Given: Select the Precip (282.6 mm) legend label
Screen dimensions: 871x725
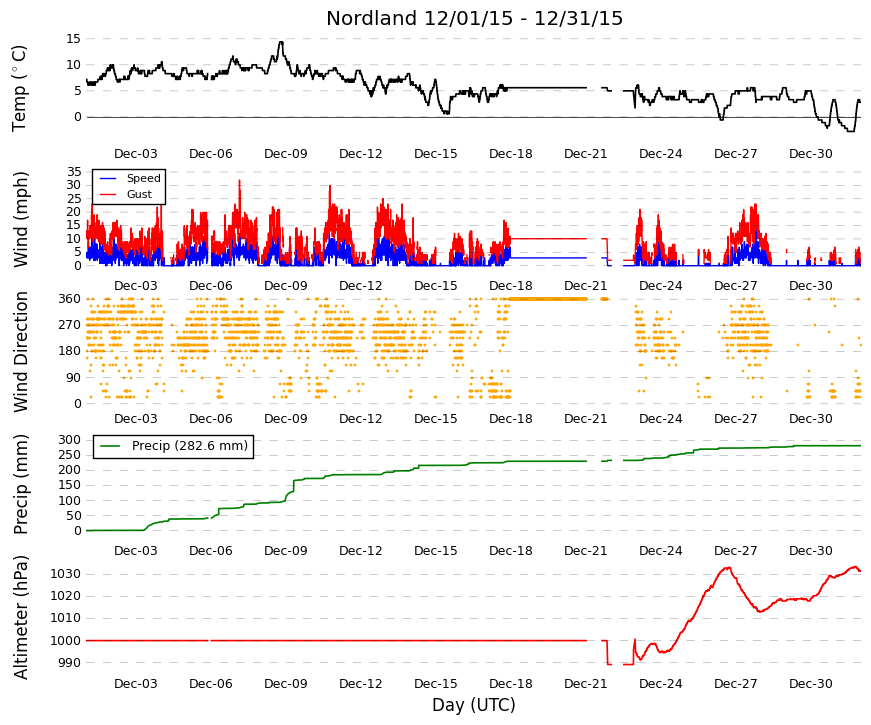Looking at the screenshot, I should click(x=189, y=446).
